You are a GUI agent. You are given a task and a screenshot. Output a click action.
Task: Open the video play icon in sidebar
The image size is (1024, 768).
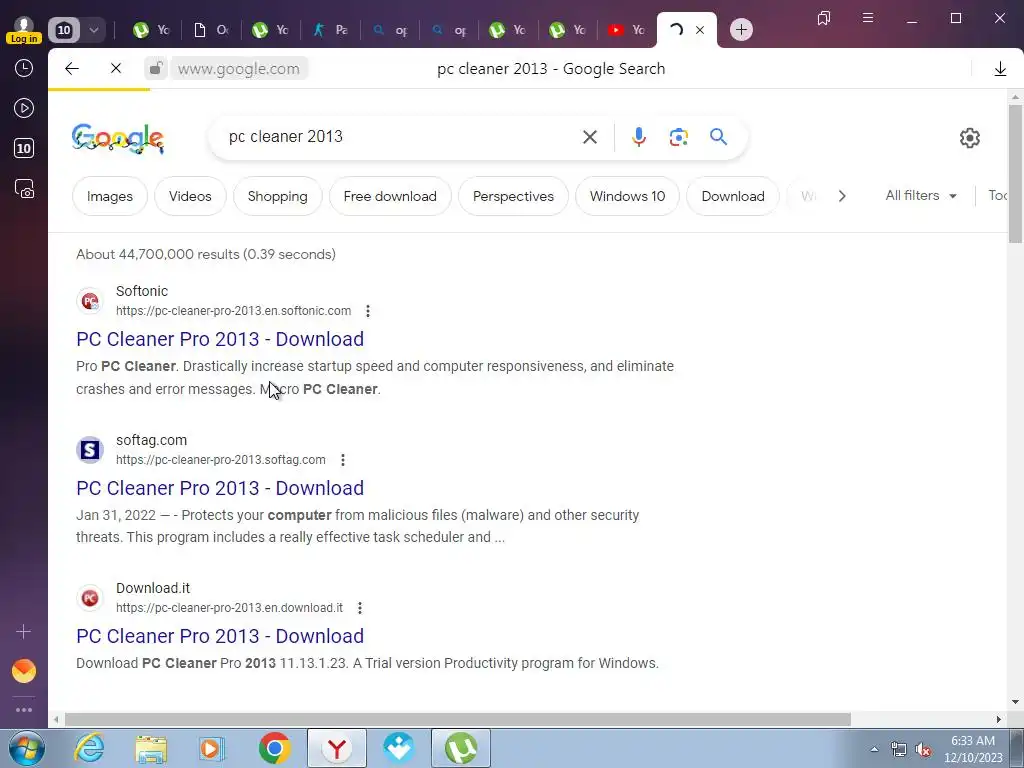[x=24, y=108]
